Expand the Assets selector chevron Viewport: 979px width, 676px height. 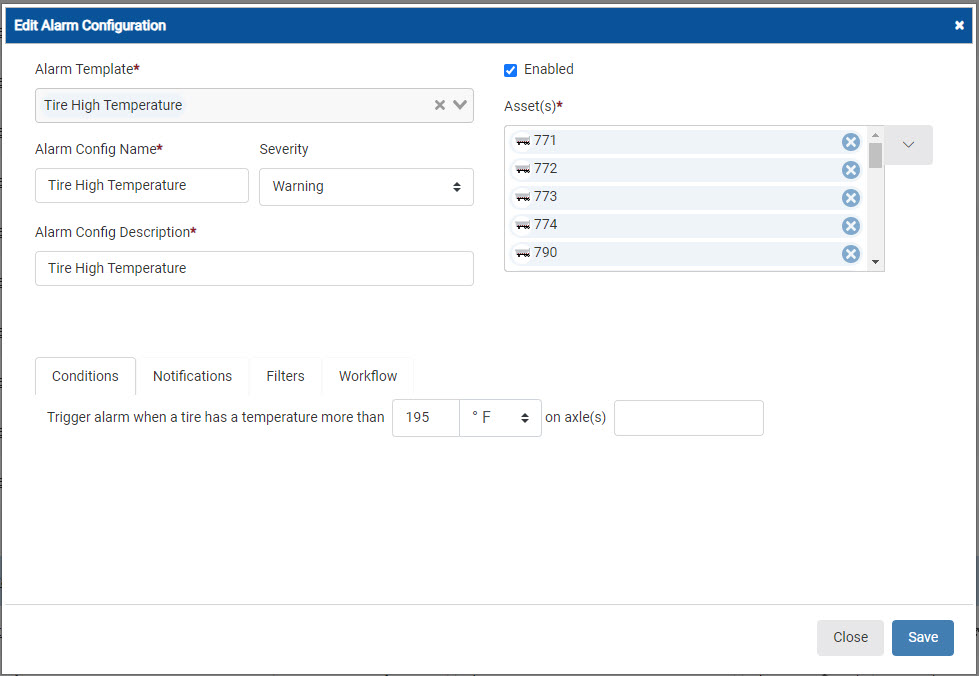pos(908,145)
